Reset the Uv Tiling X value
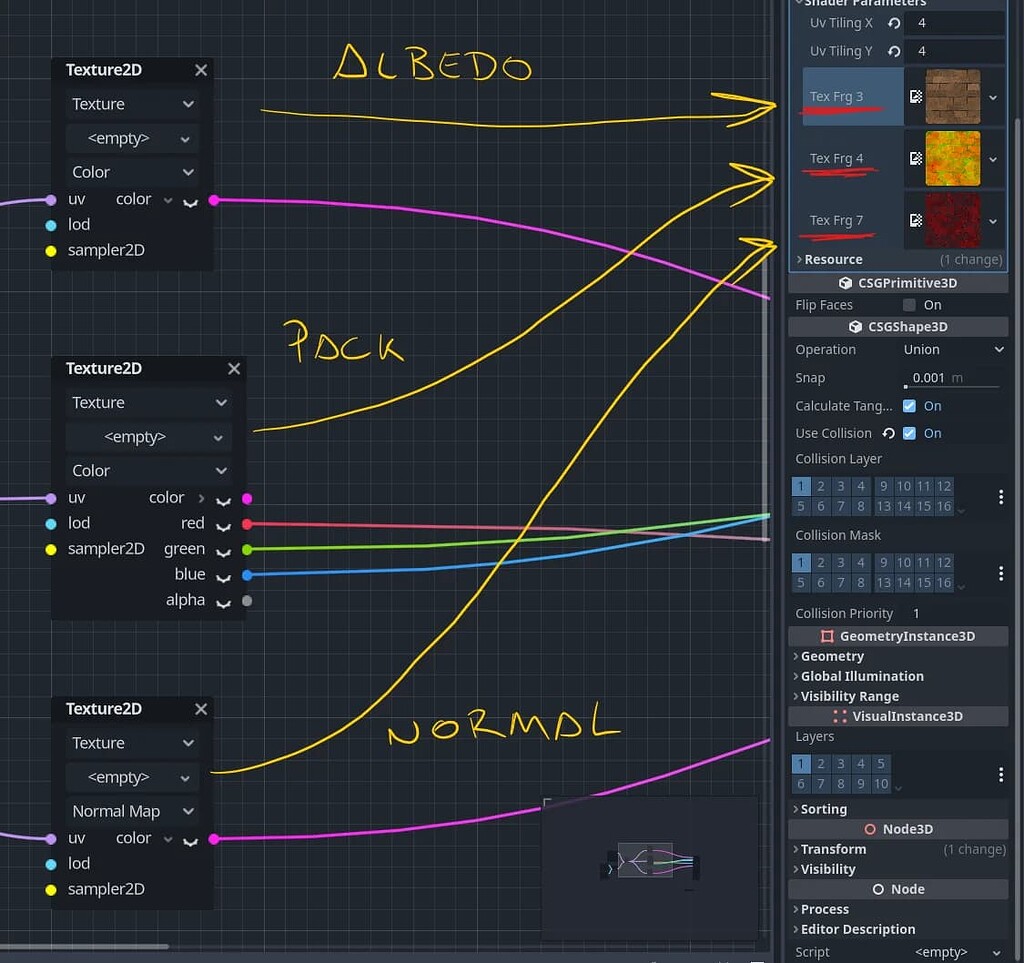The height and width of the screenshot is (963, 1024). point(894,23)
